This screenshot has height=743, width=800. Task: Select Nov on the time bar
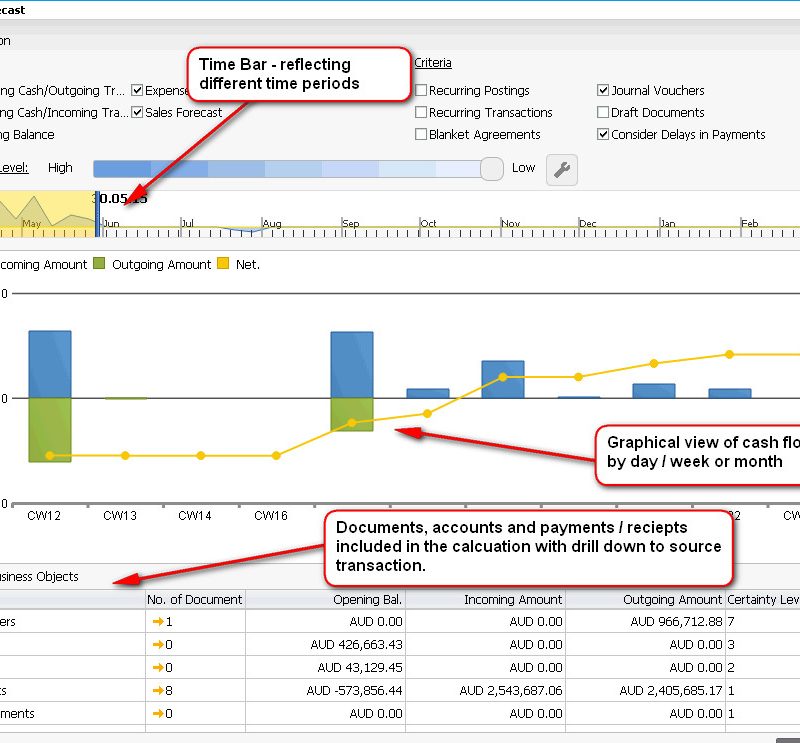(x=511, y=224)
